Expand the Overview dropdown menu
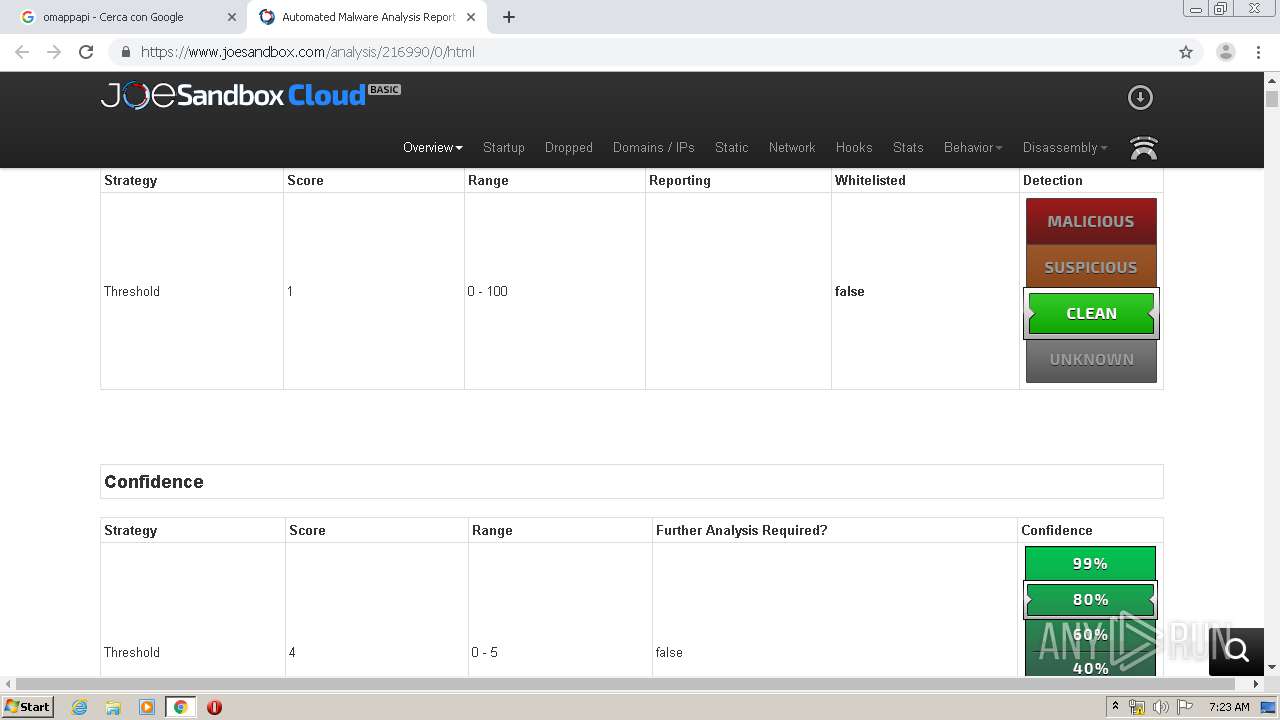 pos(433,147)
